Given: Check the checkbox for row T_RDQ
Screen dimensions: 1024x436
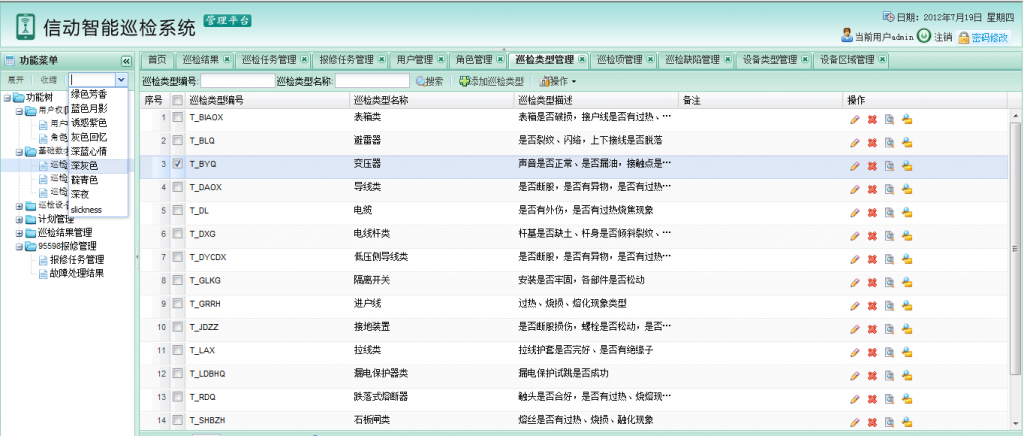Looking at the screenshot, I should pos(177,397).
